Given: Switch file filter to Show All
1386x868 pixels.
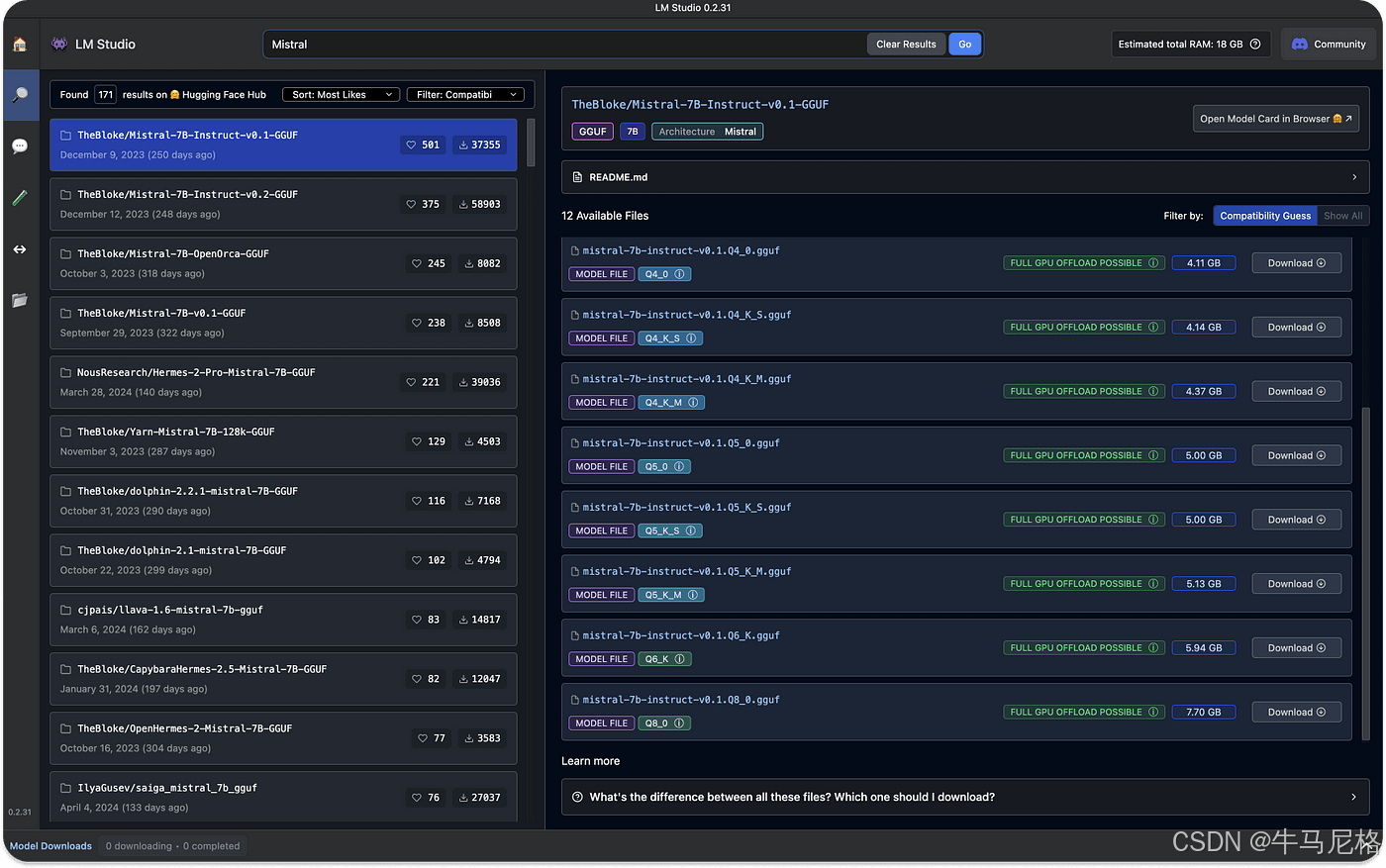Looking at the screenshot, I should (1343, 216).
